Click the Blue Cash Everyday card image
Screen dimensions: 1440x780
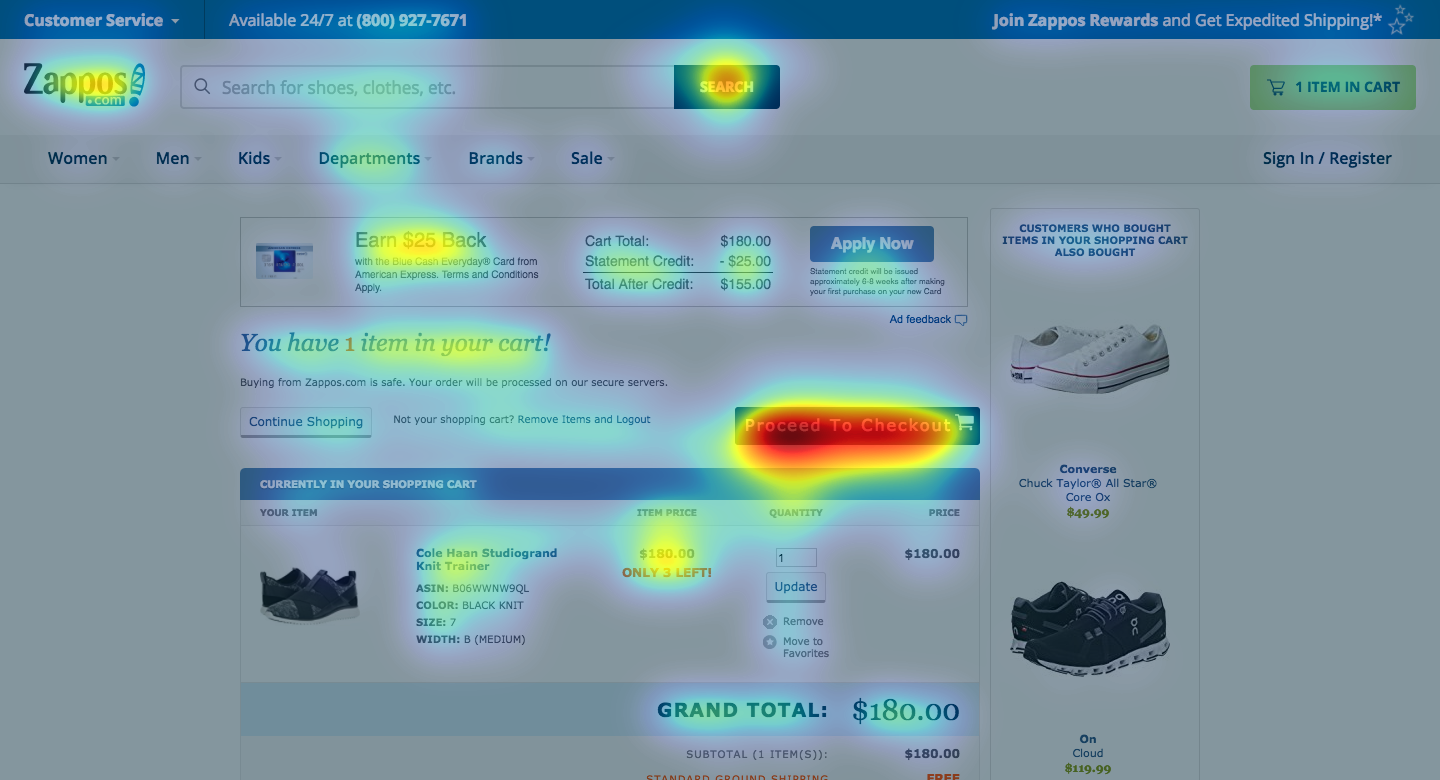click(284, 261)
